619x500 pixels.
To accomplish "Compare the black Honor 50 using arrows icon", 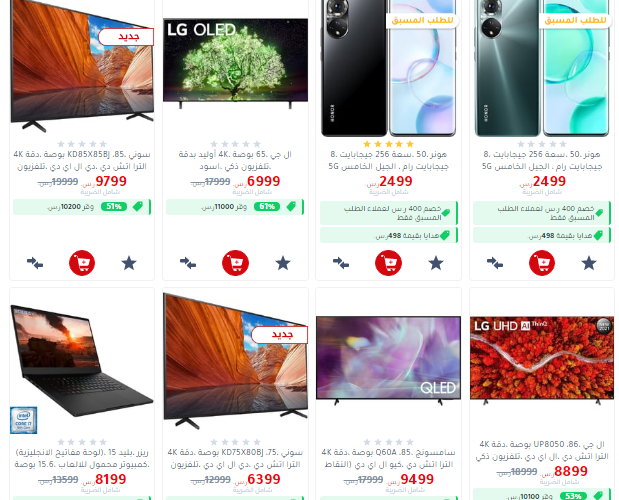I will pyautogui.click(x=341, y=263).
